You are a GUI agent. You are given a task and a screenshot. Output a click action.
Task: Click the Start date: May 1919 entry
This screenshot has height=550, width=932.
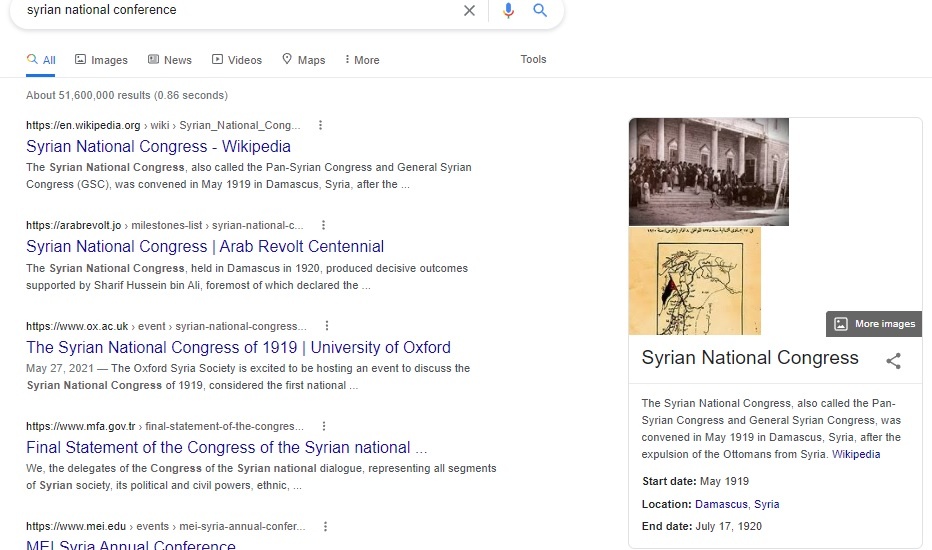tap(695, 481)
